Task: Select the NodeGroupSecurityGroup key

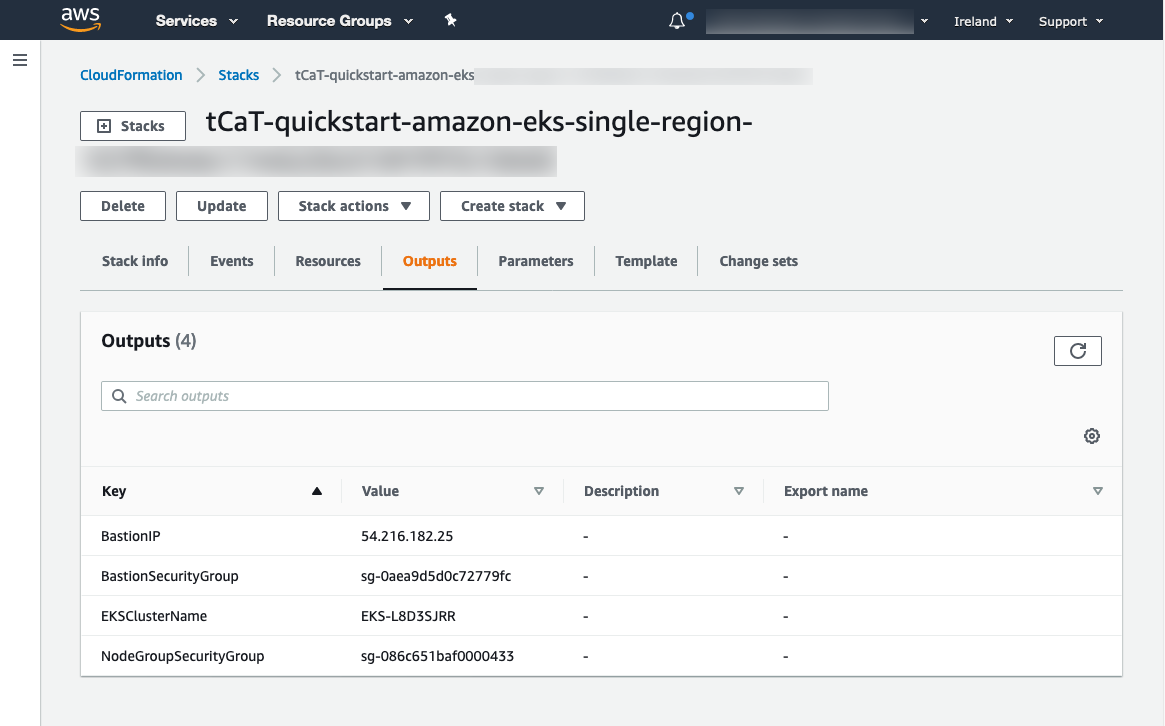Action: [183, 656]
